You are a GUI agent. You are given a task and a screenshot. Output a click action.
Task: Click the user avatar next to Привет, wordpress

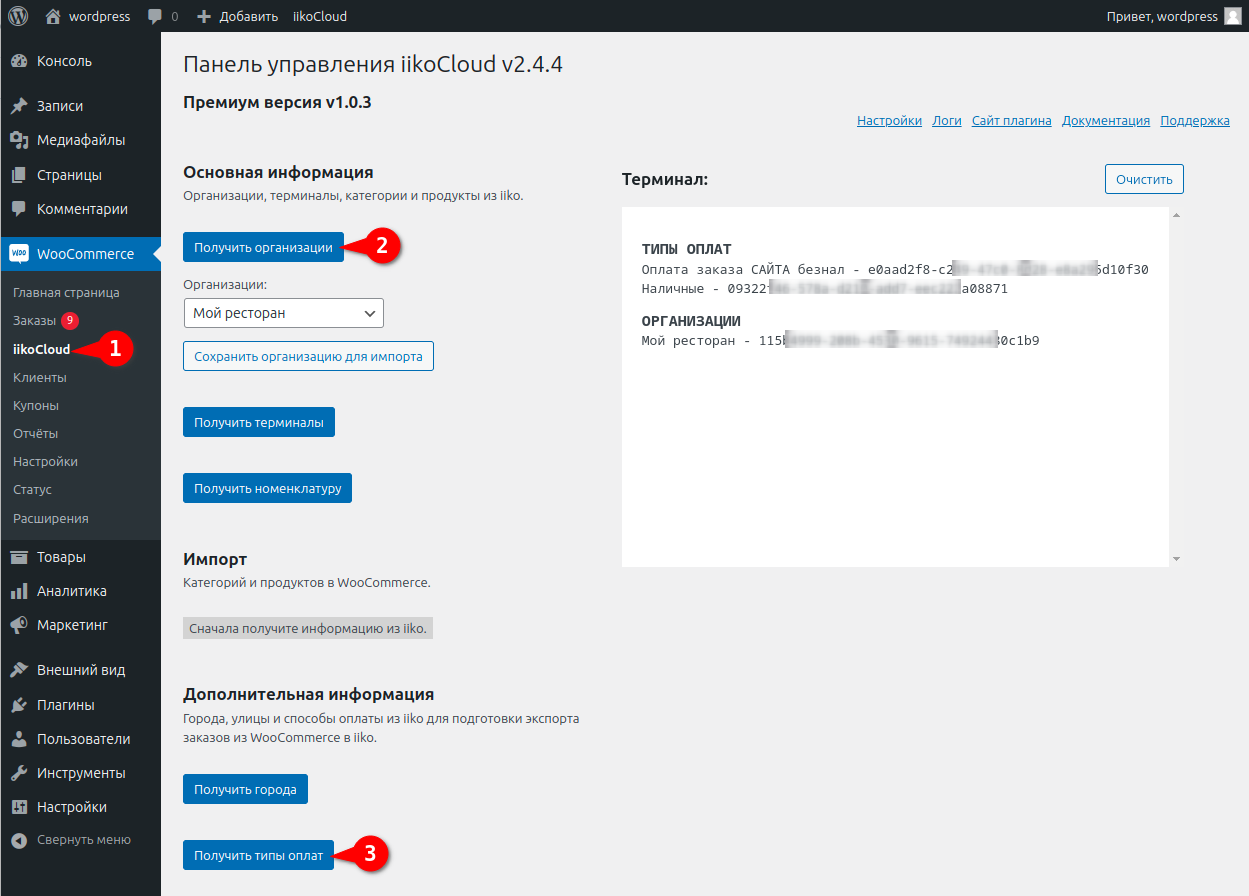(1233, 16)
